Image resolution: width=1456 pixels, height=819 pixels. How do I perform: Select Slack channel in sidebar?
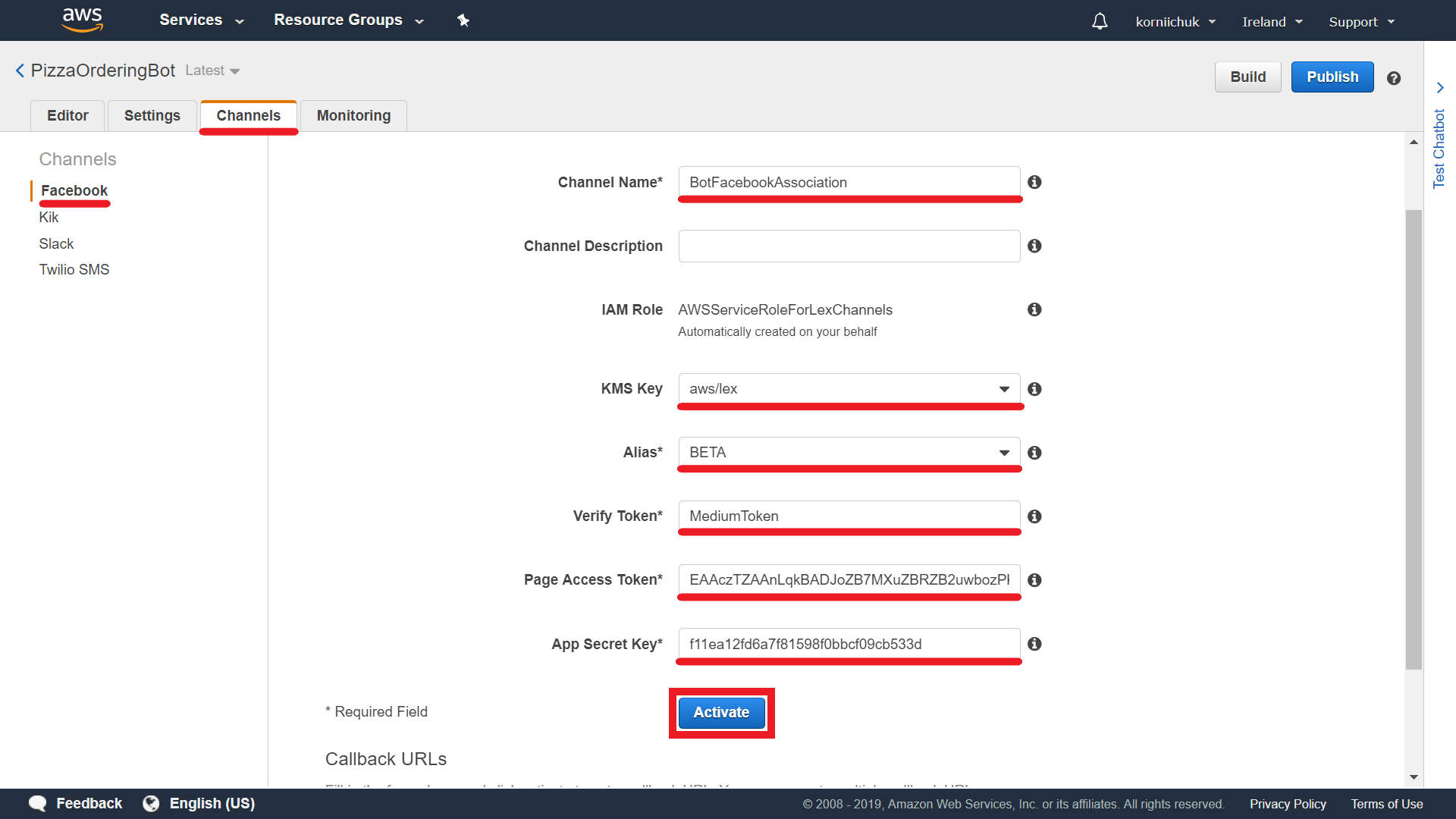point(56,244)
